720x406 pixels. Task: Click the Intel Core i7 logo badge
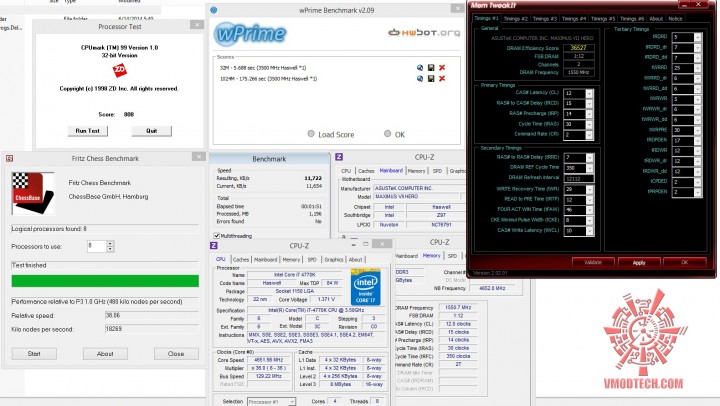(366, 287)
